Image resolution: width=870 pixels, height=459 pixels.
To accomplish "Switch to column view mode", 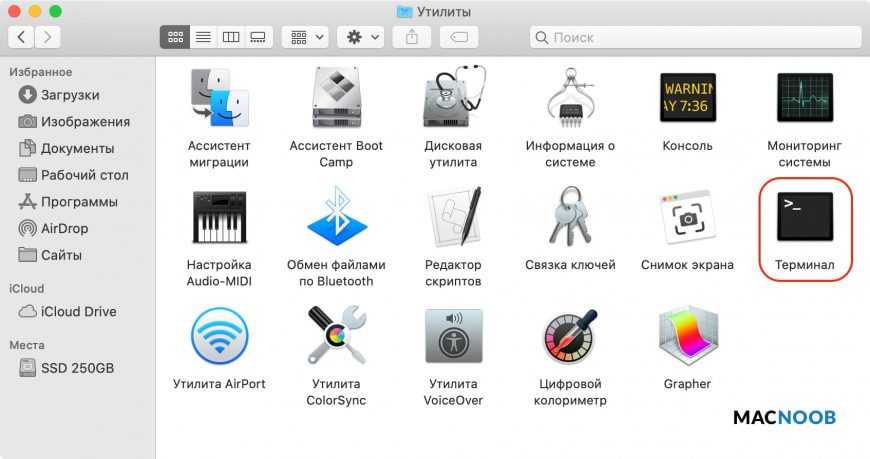I will point(231,37).
